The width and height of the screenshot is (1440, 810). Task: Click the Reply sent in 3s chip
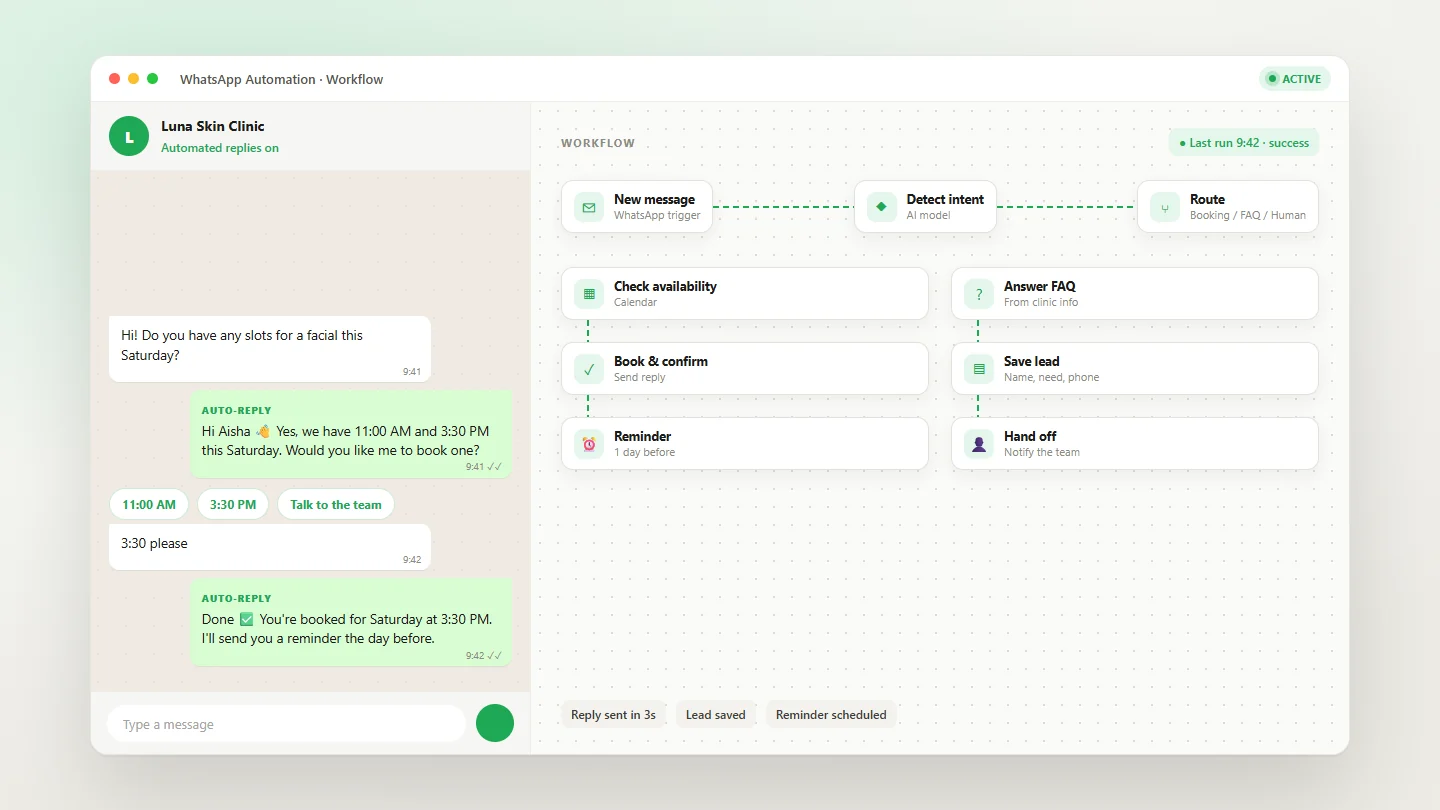(613, 715)
